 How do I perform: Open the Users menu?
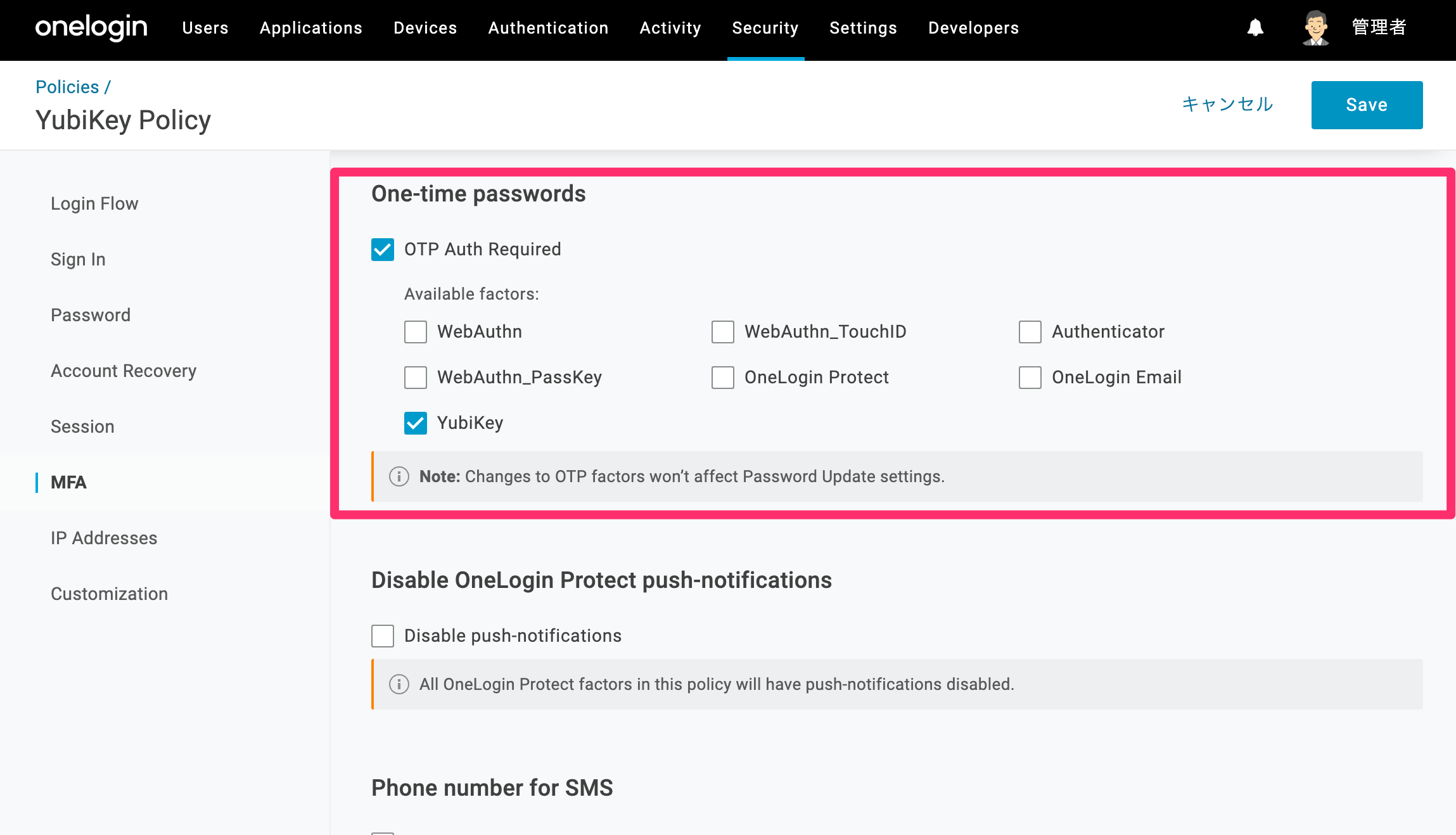coord(205,28)
